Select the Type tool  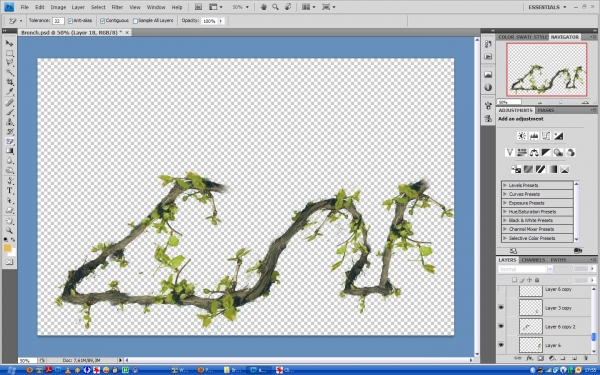click(x=10, y=191)
